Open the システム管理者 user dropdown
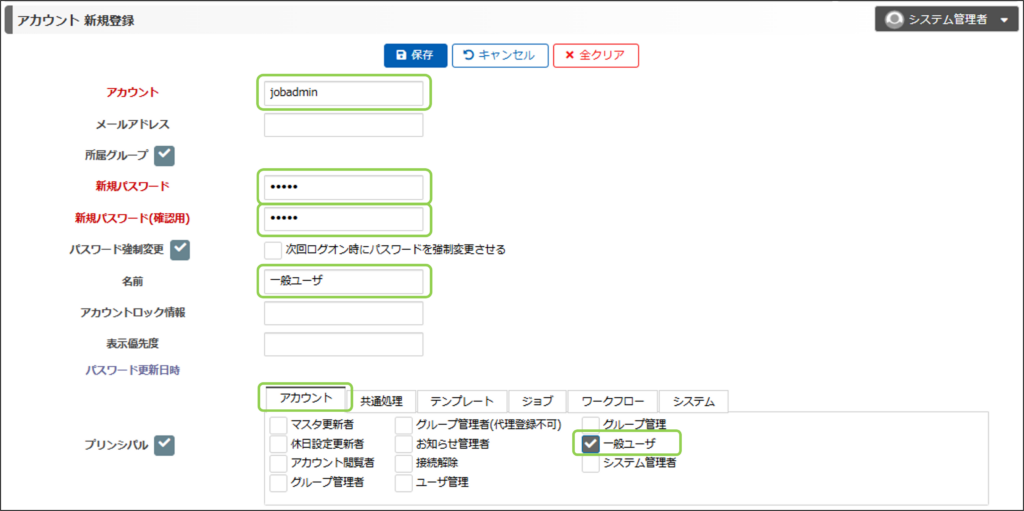This screenshot has width=1024, height=511. 1003,20
